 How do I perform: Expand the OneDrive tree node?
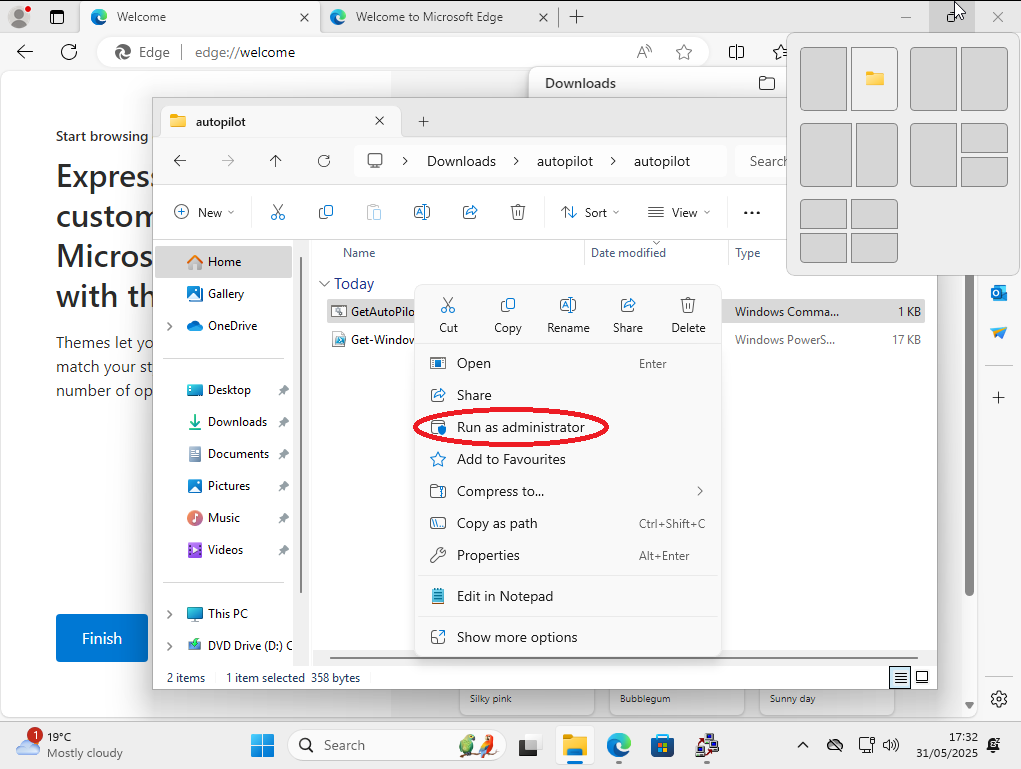tap(169, 326)
